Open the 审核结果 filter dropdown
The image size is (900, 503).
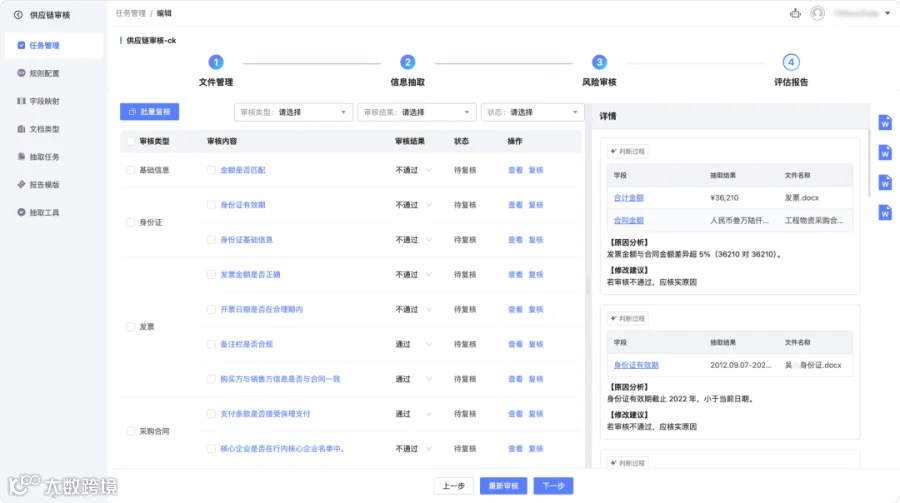pyautogui.click(x=417, y=113)
